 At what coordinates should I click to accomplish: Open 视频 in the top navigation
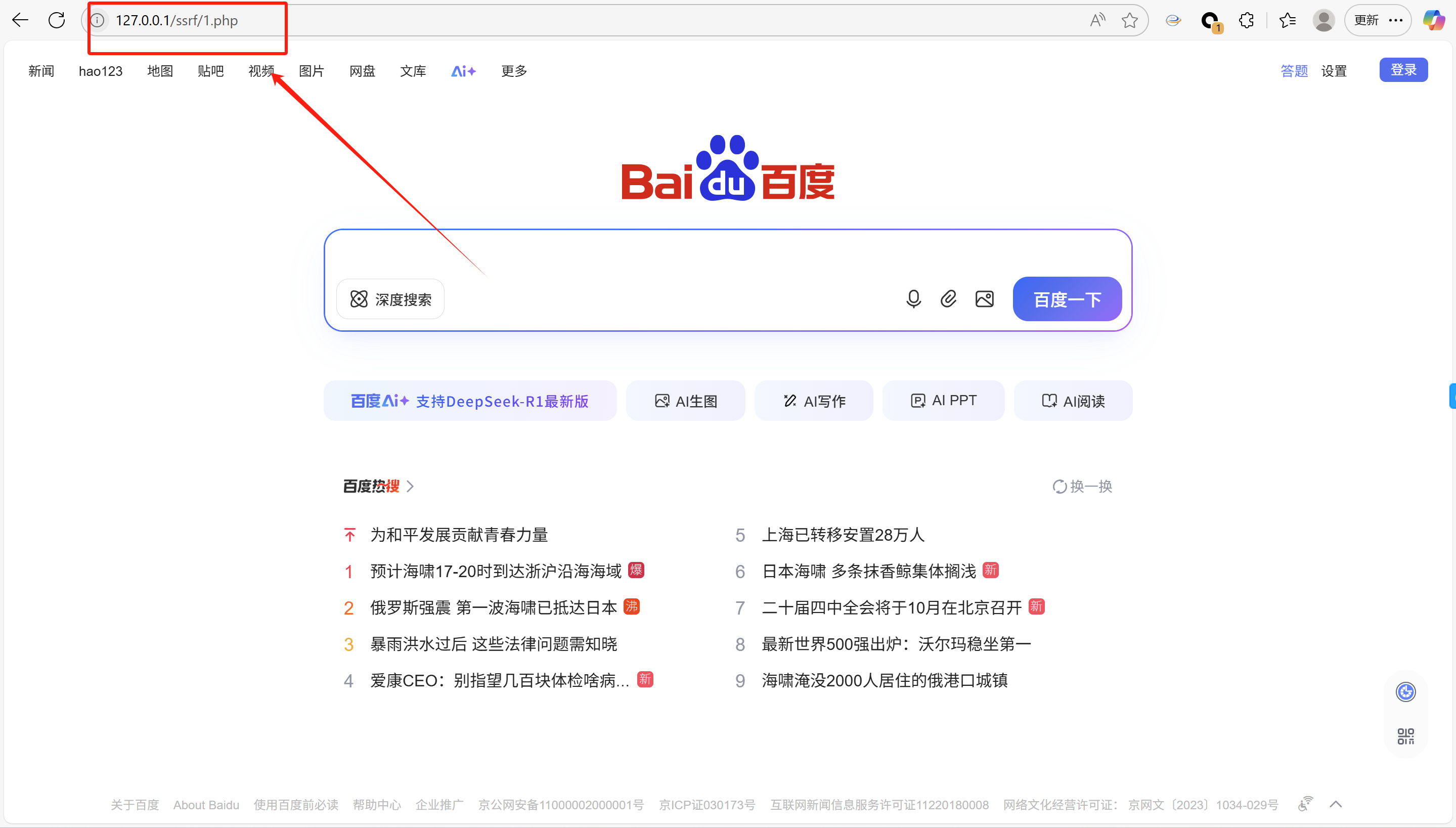point(261,71)
